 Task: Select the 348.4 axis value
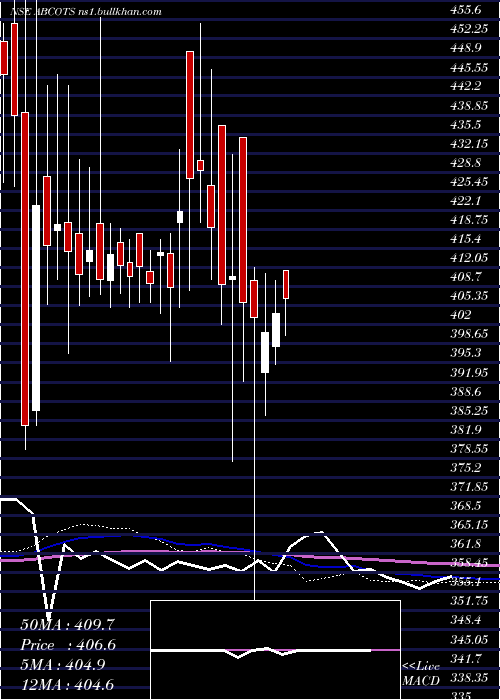(x=465, y=620)
